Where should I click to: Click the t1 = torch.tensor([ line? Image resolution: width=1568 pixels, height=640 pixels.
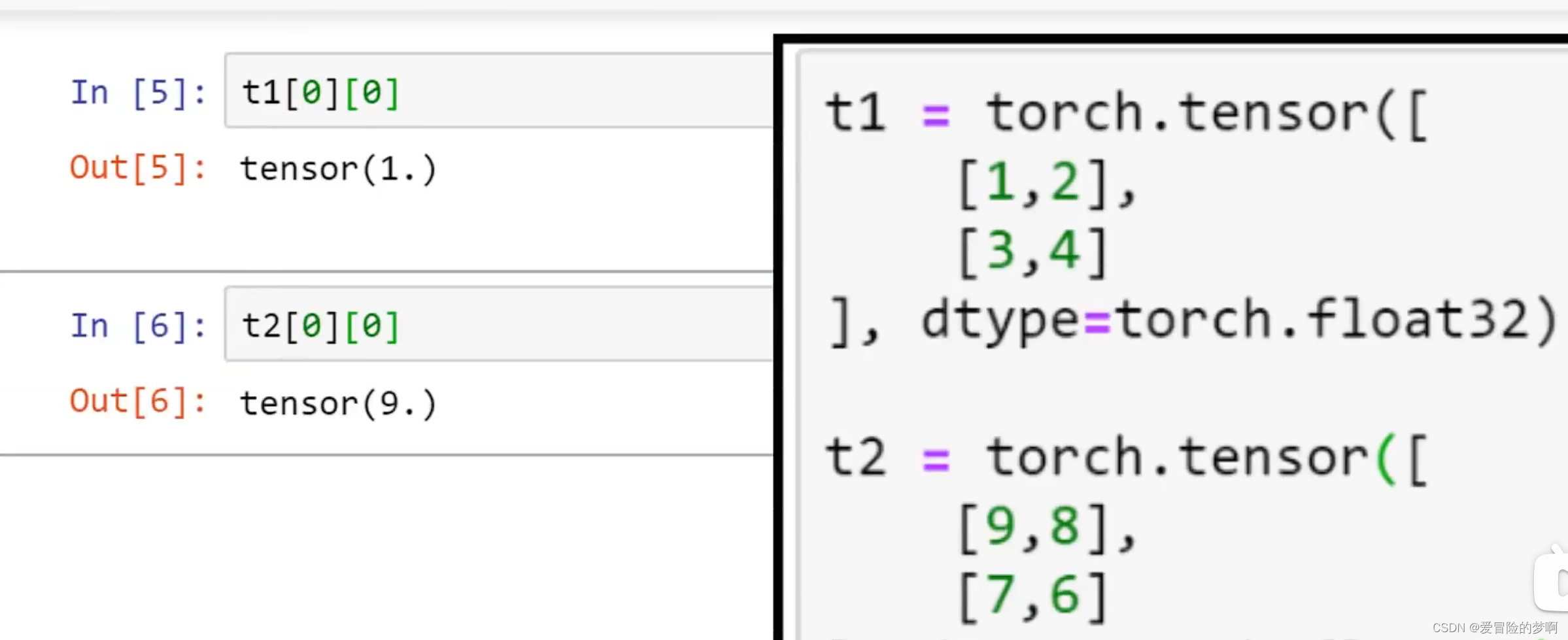coord(1127,114)
